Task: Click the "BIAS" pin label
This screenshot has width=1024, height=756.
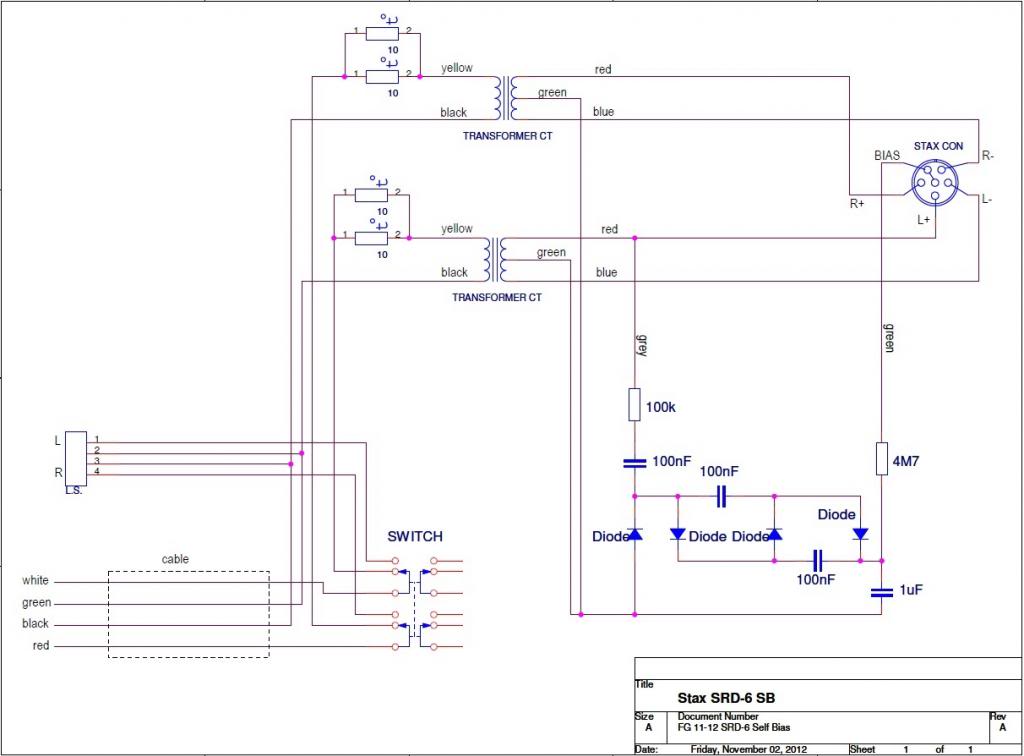Action: coord(887,155)
